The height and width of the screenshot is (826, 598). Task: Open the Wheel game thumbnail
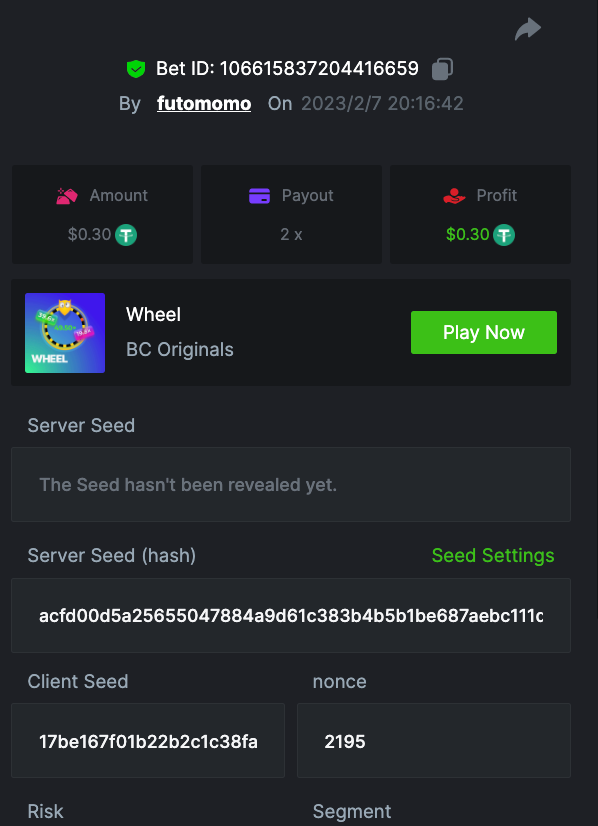[65, 333]
